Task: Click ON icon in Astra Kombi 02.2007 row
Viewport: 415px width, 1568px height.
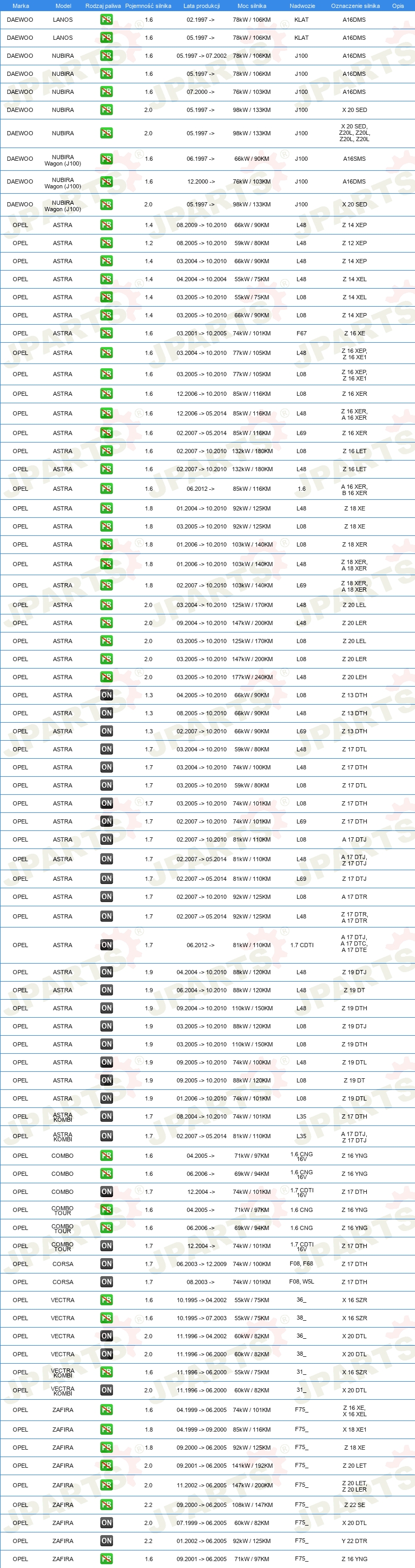Action: point(107,1136)
